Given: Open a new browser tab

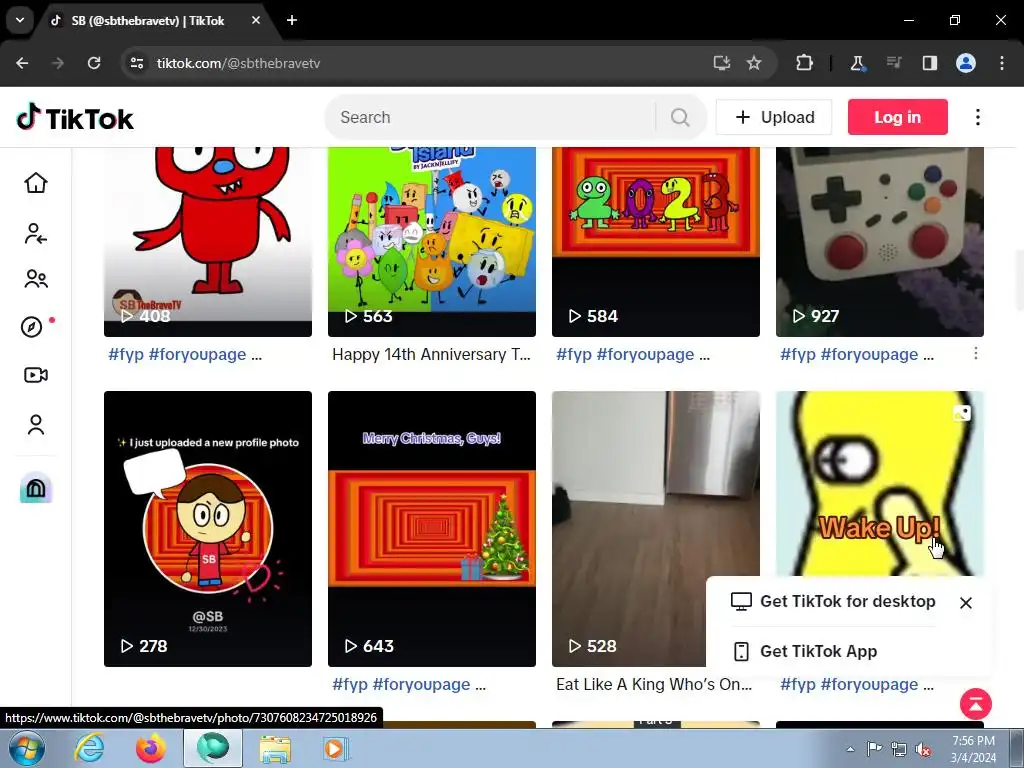Looking at the screenshot, I should 292,20.
